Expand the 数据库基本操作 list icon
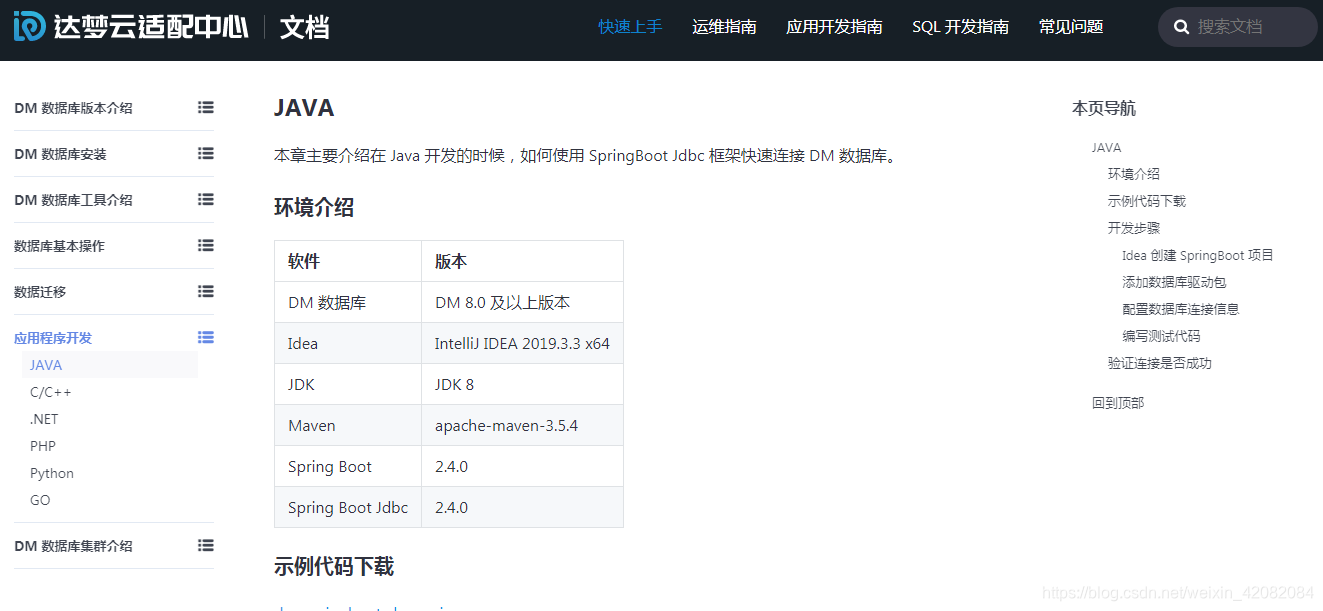1323x611 pixels. coord(206,245)
